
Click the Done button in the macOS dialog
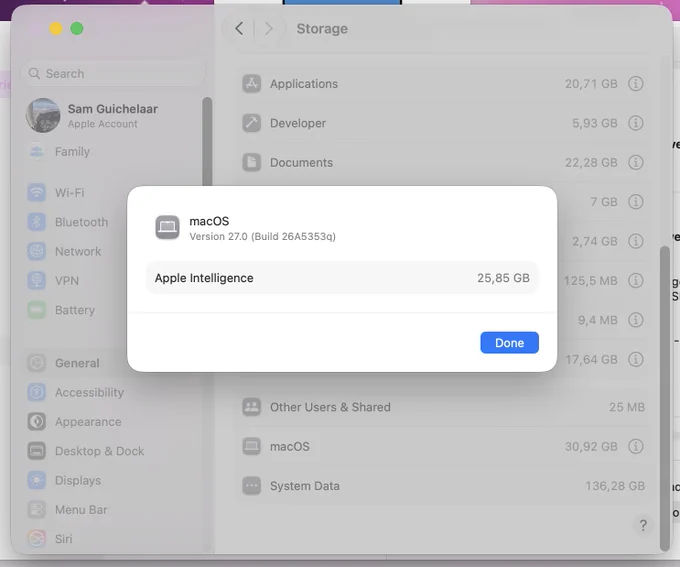coord(509,343)
